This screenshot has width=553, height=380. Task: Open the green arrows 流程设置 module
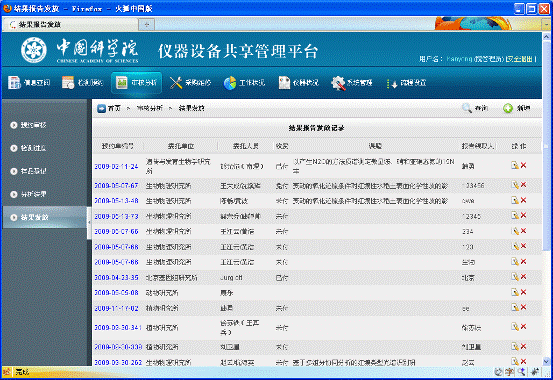click(x=392, y=83)
